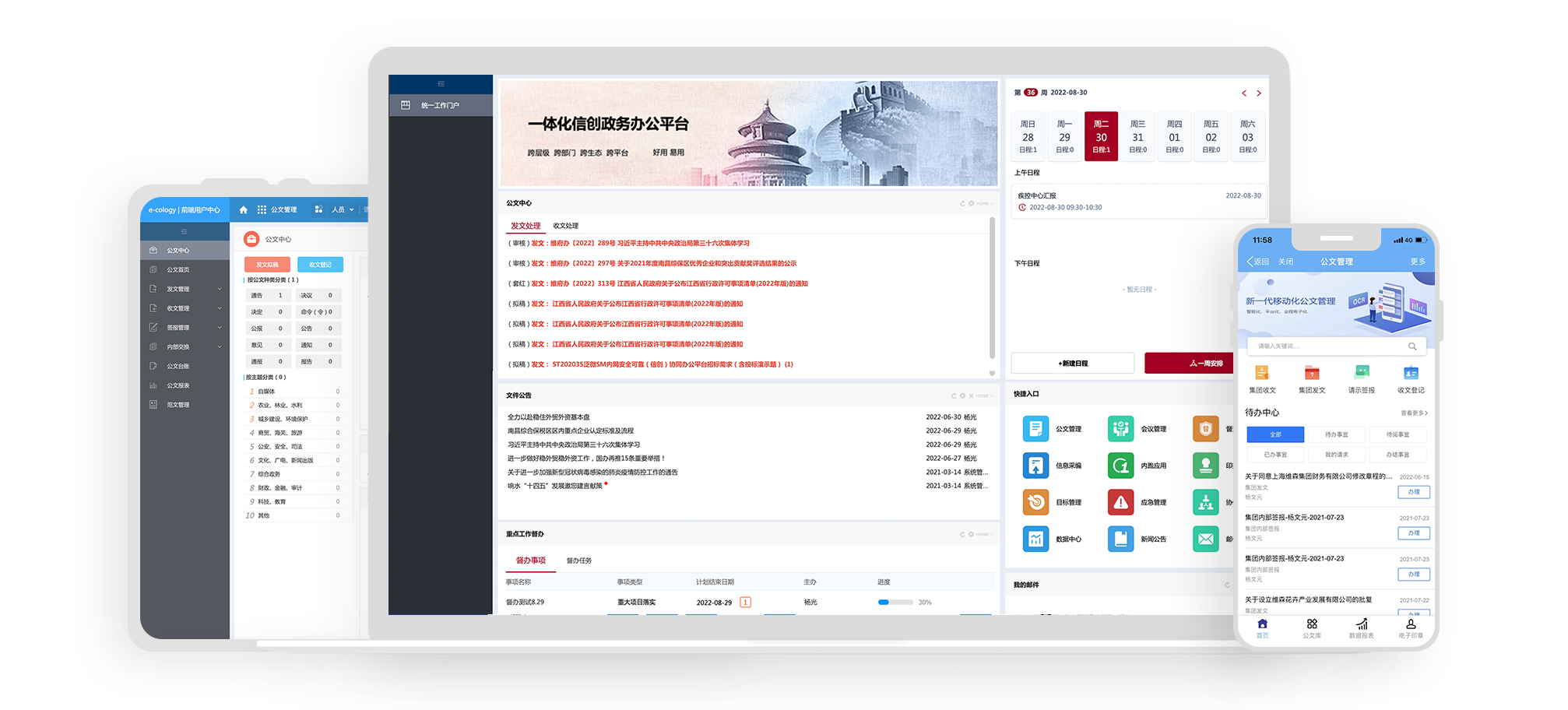Tap the 集团发文 icon on phone
Image resolution: width=1568 pixels, height=710 pixels.
click(1312, 374)
